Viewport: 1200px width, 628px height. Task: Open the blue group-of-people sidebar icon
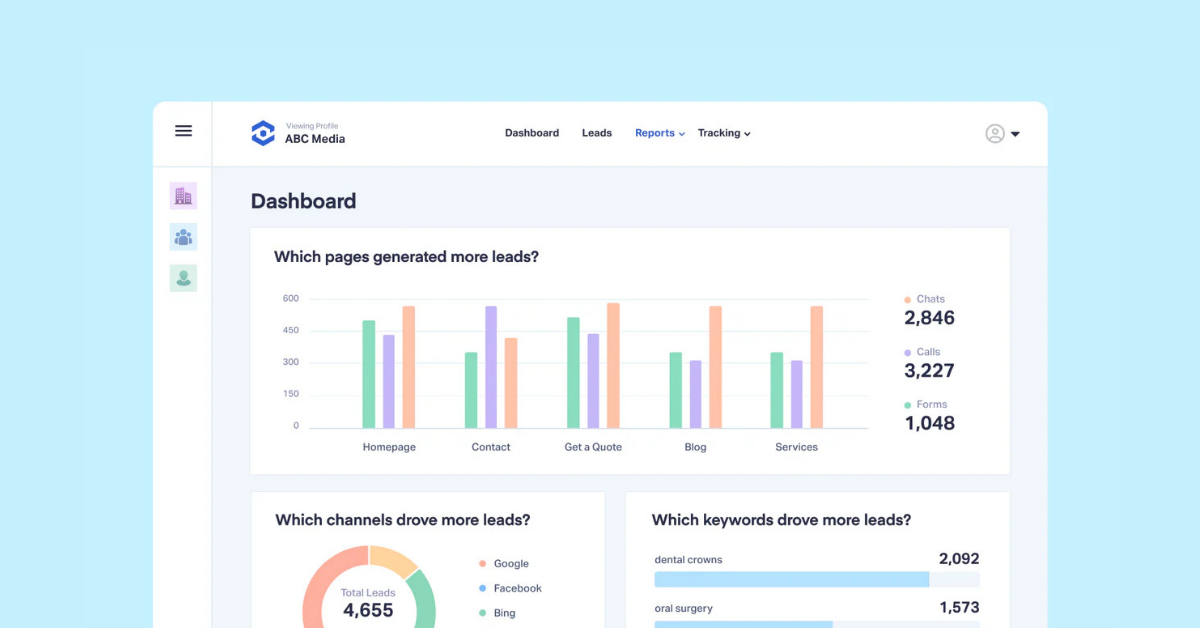[x=183, y=237]
